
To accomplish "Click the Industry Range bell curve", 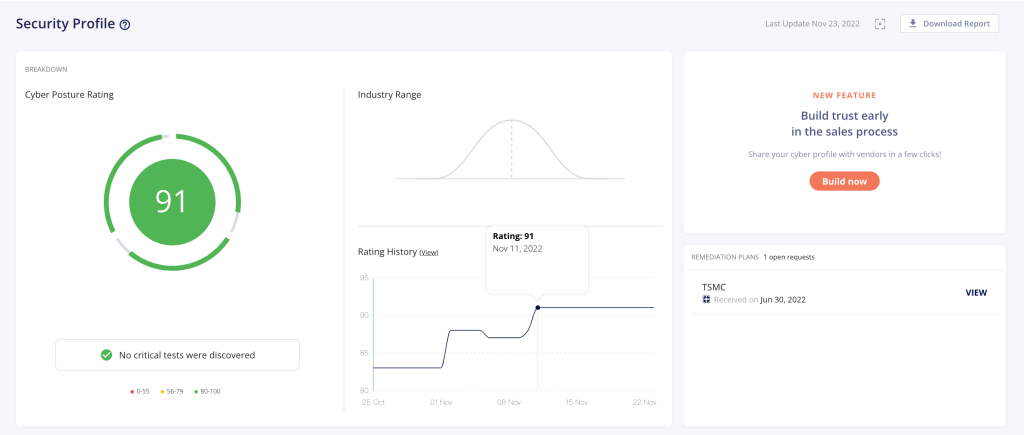I will [x=511, y=150].
